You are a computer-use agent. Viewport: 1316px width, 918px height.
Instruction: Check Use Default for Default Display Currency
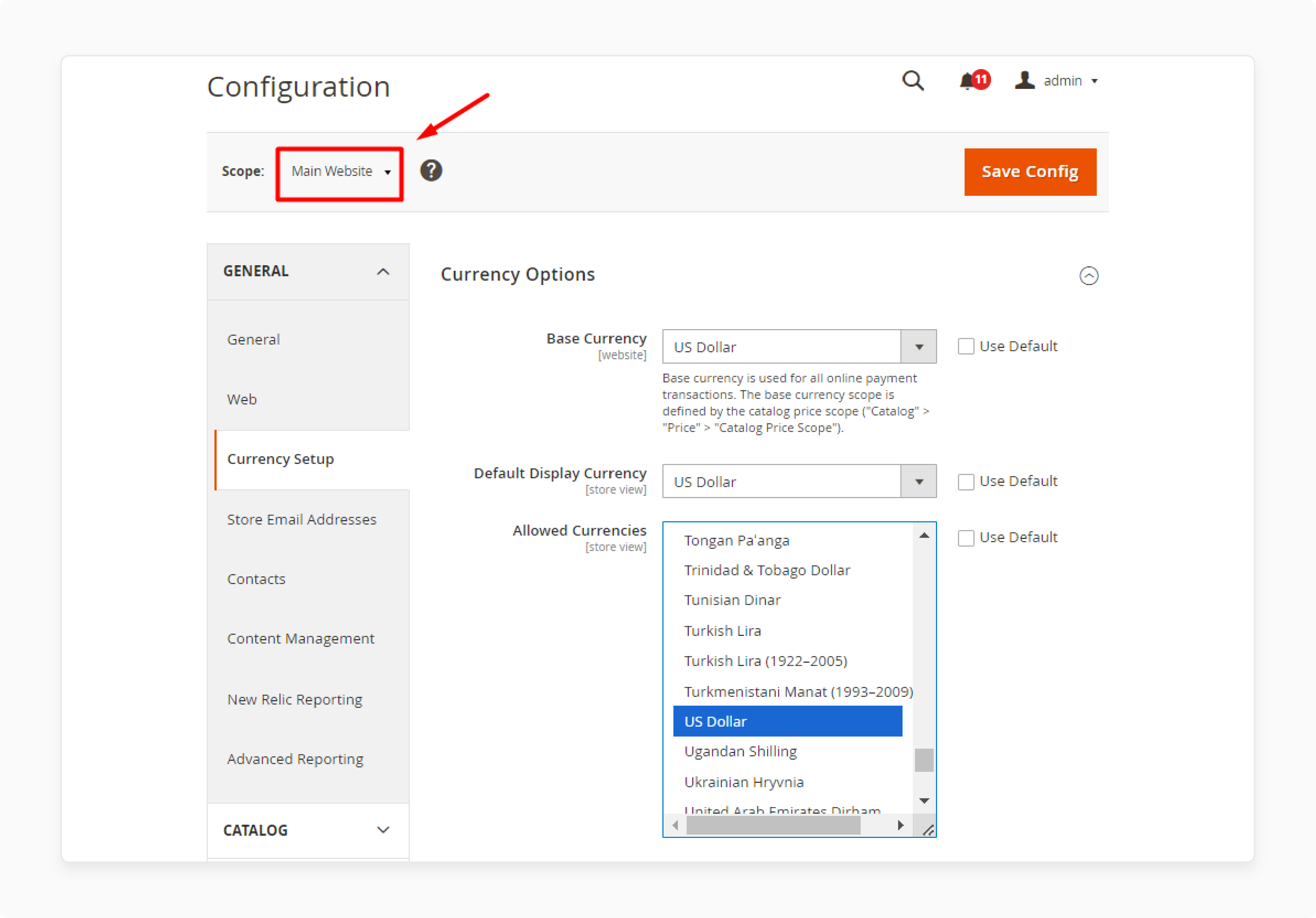[x=966, y=482]
